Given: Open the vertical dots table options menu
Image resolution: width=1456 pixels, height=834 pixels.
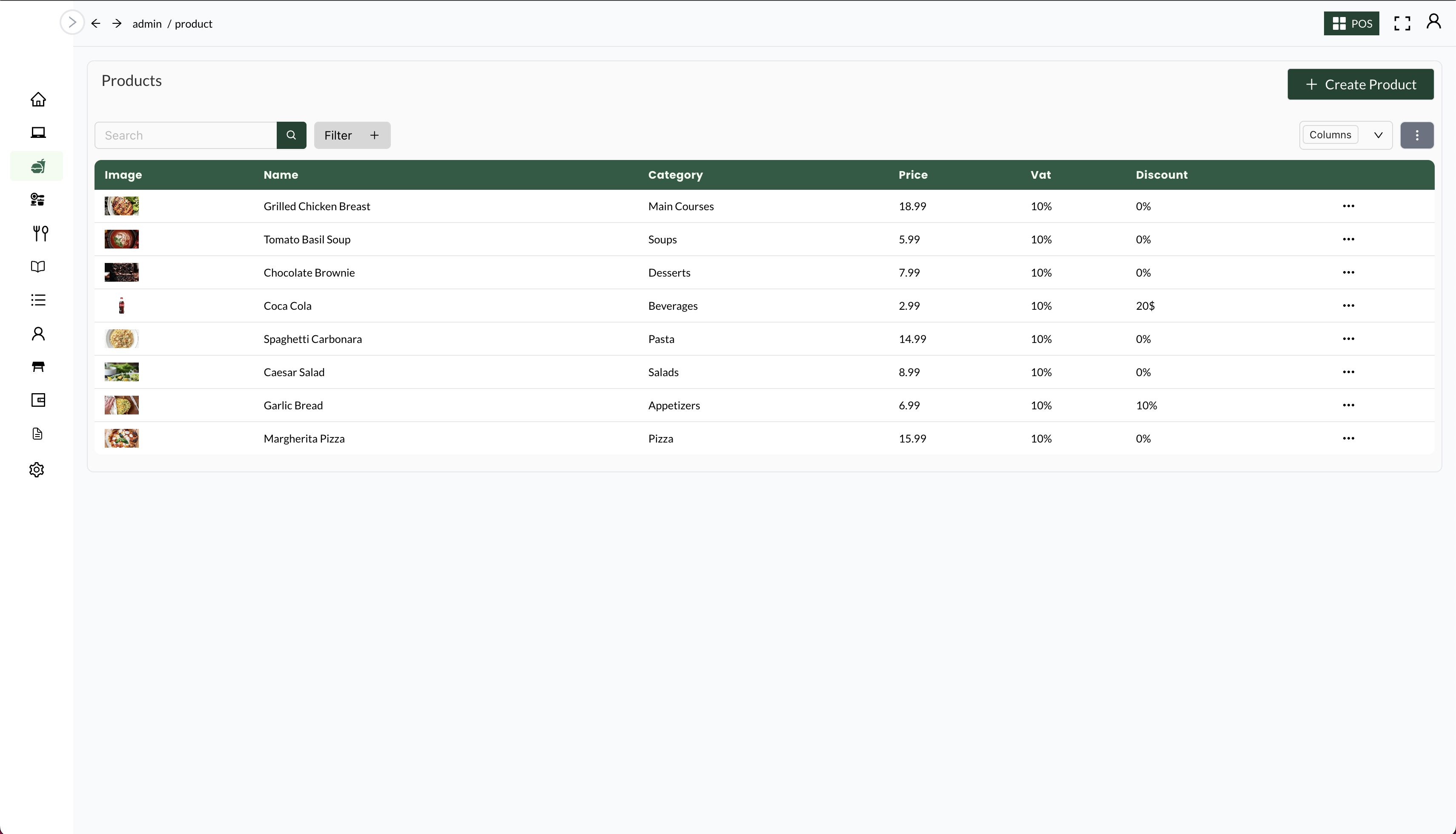Looking at the screenshot, I should coord(1416,135).
